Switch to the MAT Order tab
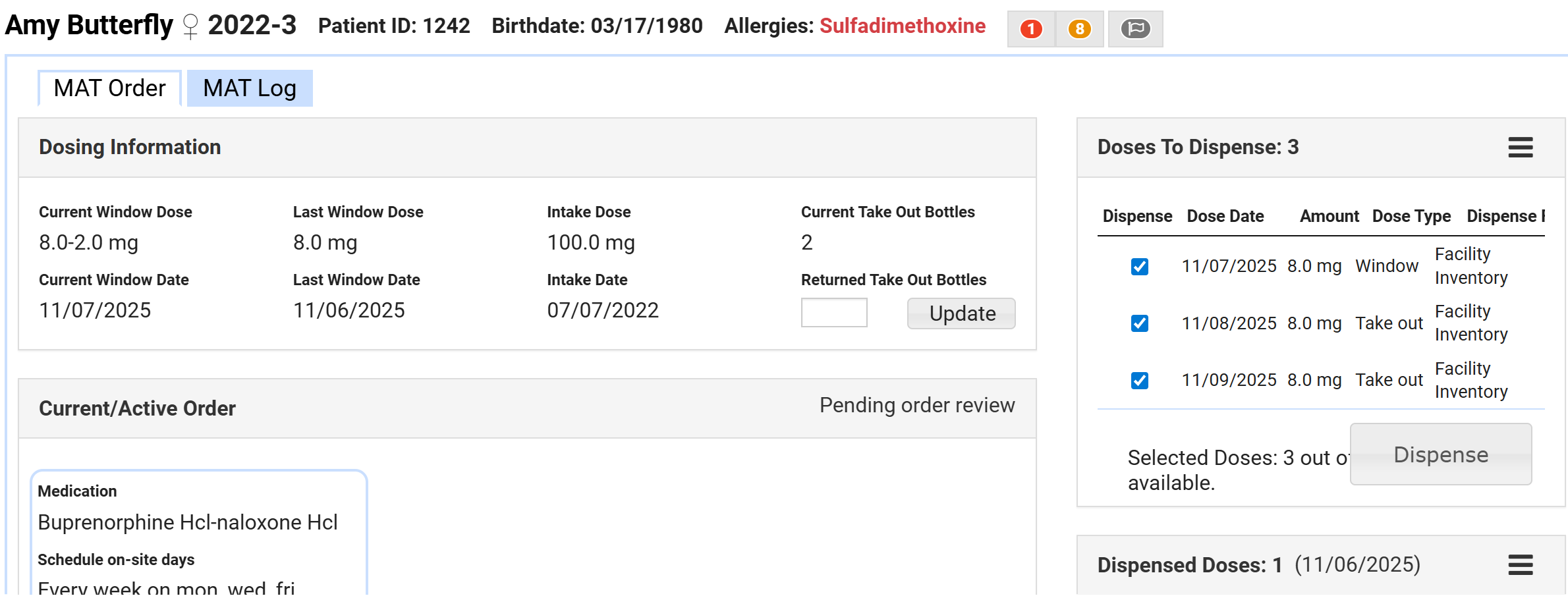The height and width of the screenshot is (598, 1568). tap(109, 88)
